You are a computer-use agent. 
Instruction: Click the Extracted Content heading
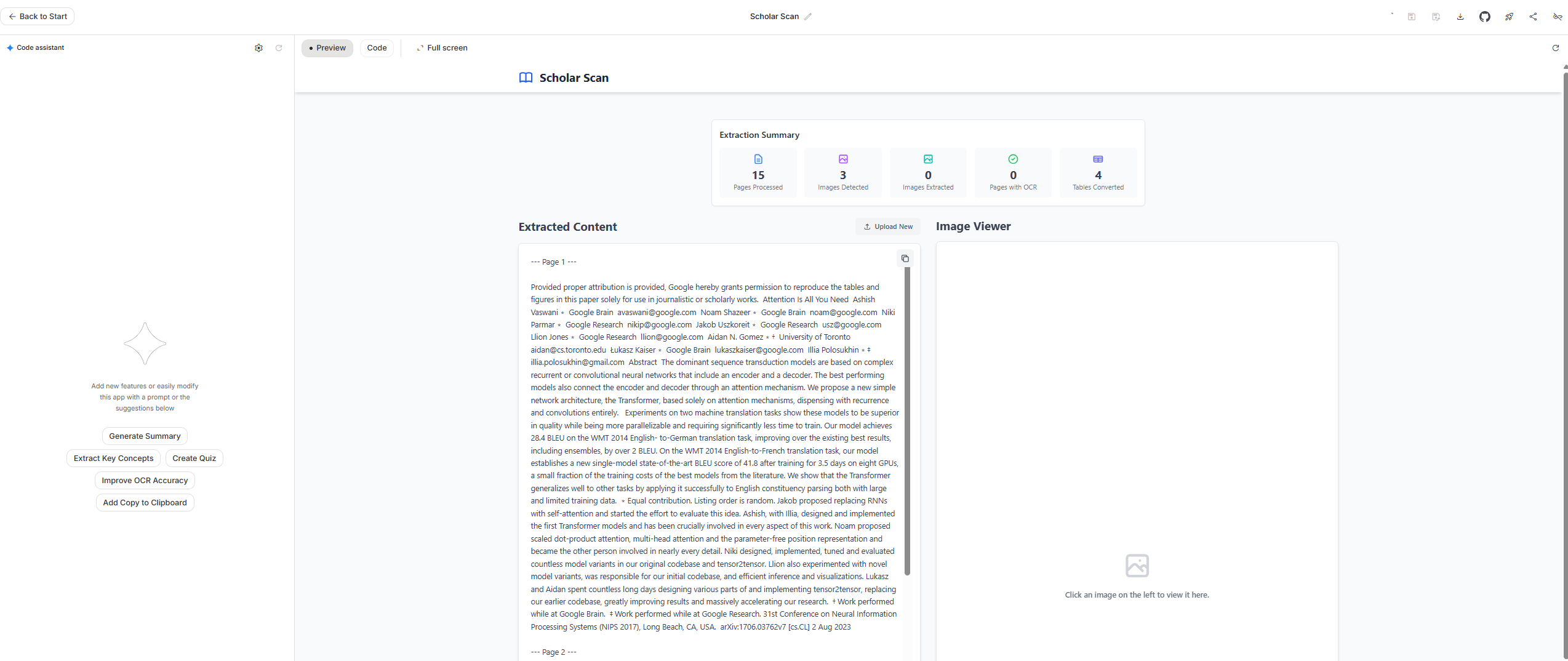pyautogui.click(x=567, y=226)
